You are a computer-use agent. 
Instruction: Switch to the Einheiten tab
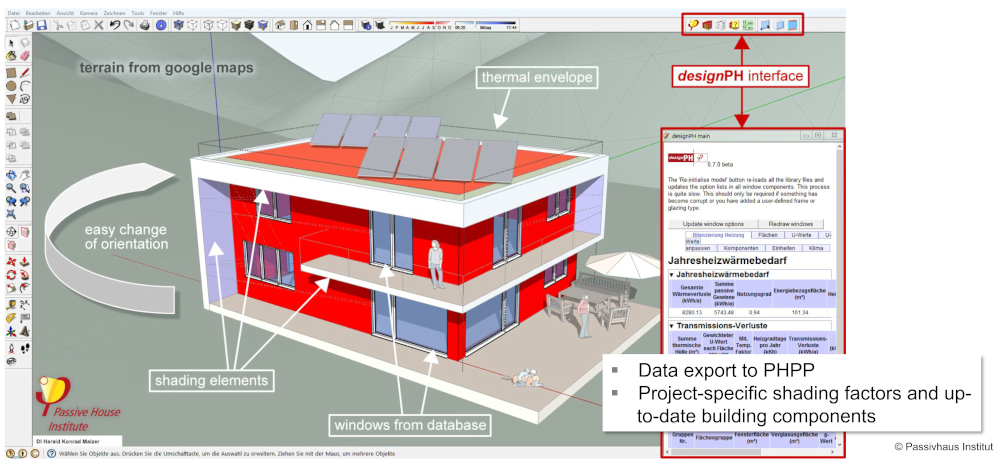(784, 248)
